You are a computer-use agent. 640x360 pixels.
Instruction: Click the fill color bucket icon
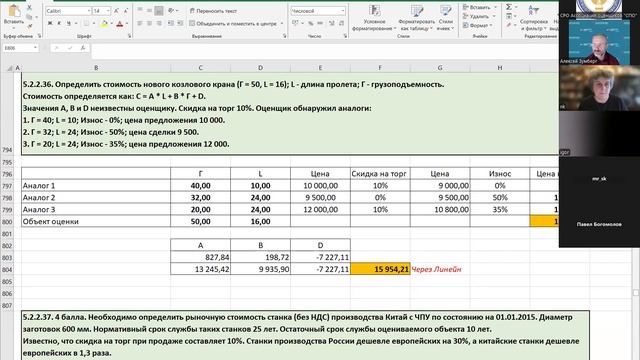(104, 24)
